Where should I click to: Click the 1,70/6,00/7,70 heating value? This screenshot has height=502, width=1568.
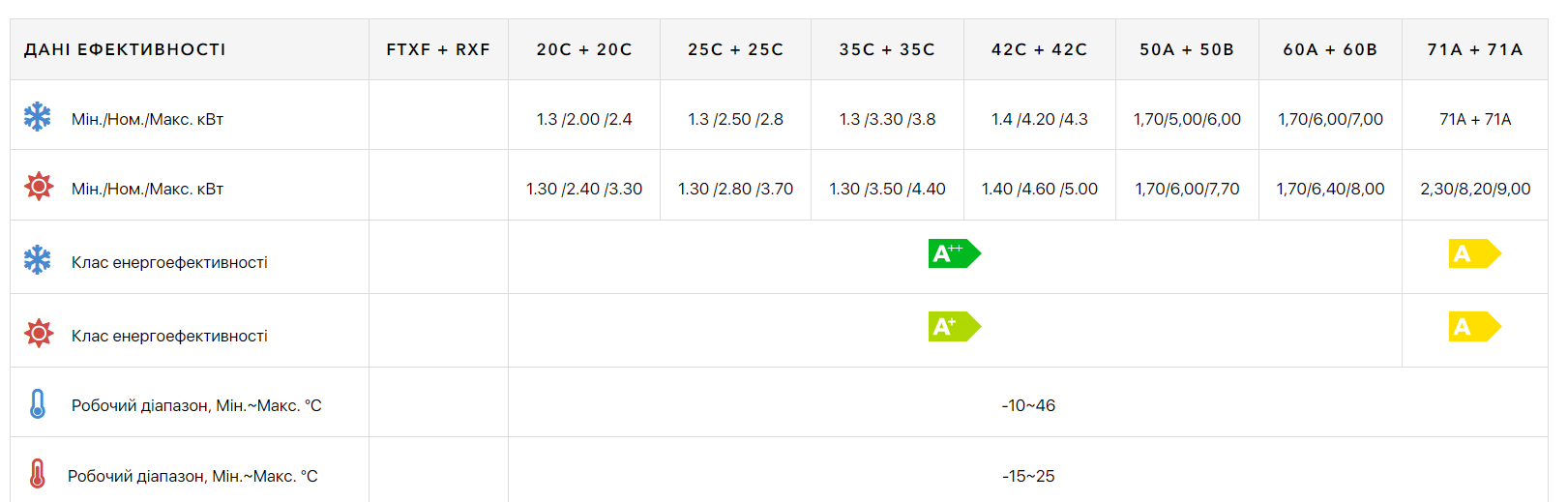(x=1187, y=189)
